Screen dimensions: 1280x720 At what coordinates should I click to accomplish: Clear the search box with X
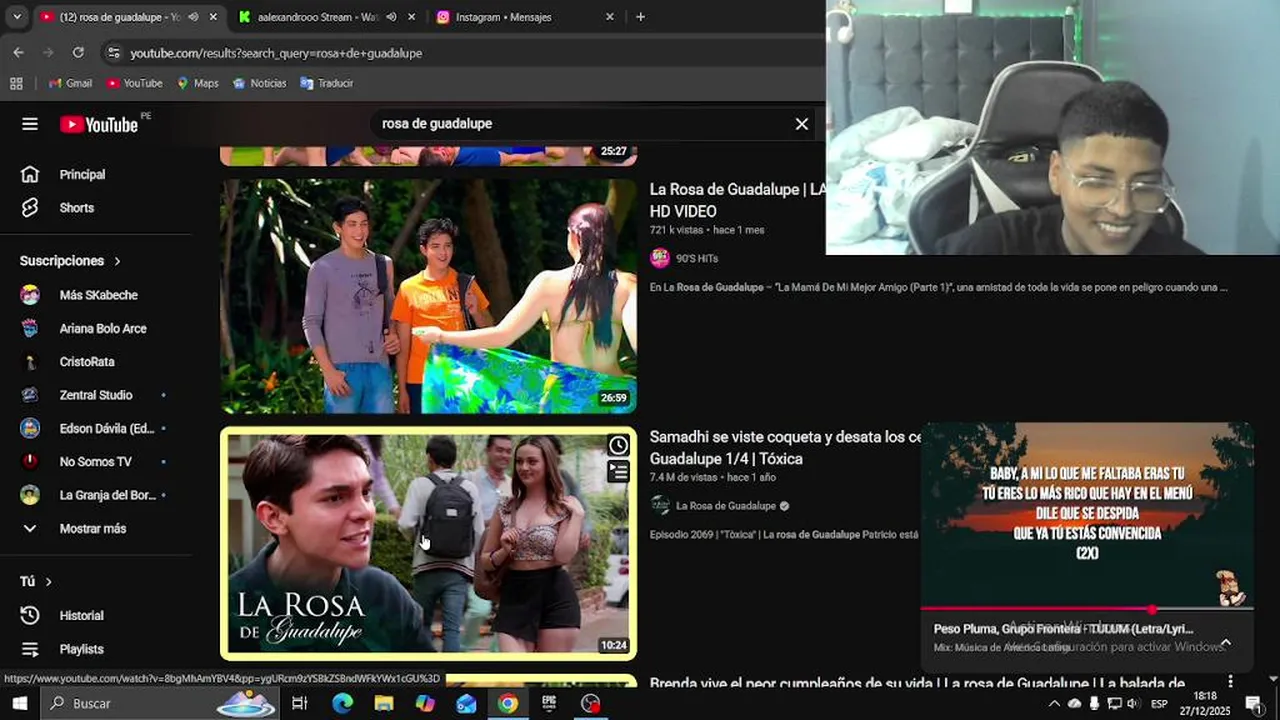pos(801,124)
